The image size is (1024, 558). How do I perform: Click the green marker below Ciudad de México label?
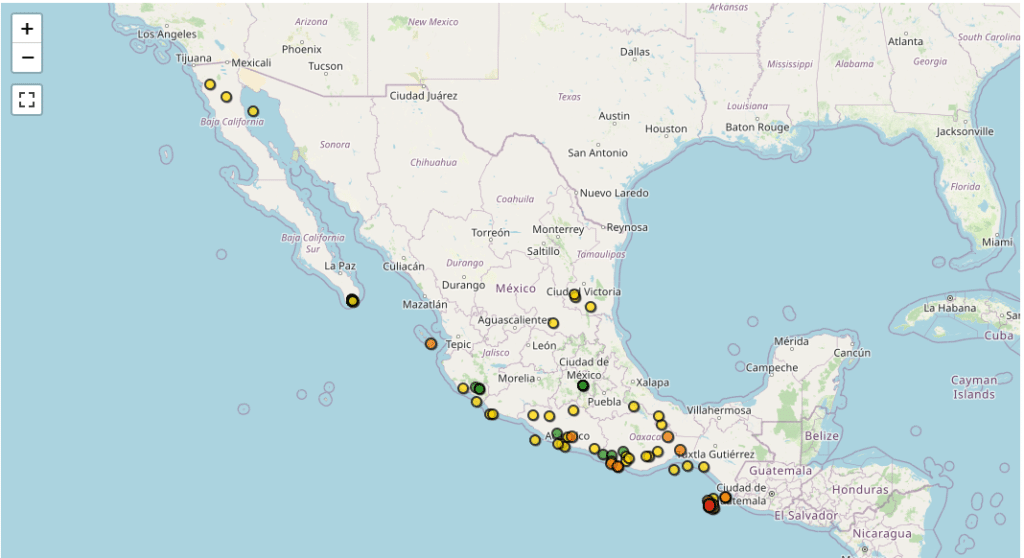coord(583,386)
